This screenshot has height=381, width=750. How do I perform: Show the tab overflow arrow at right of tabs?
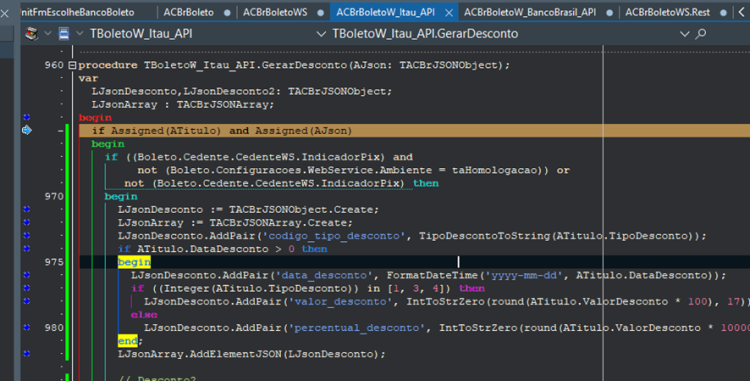pos(741,12)
